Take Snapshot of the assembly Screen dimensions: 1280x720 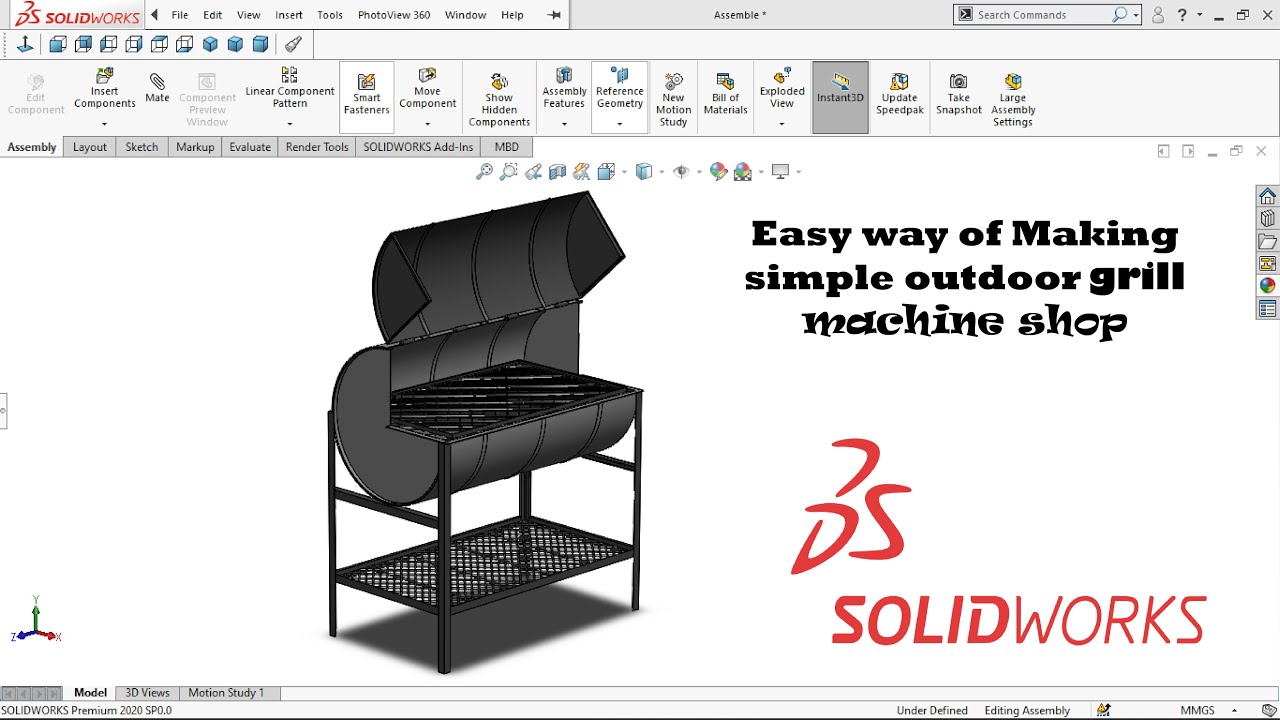(x=958, y=95)
